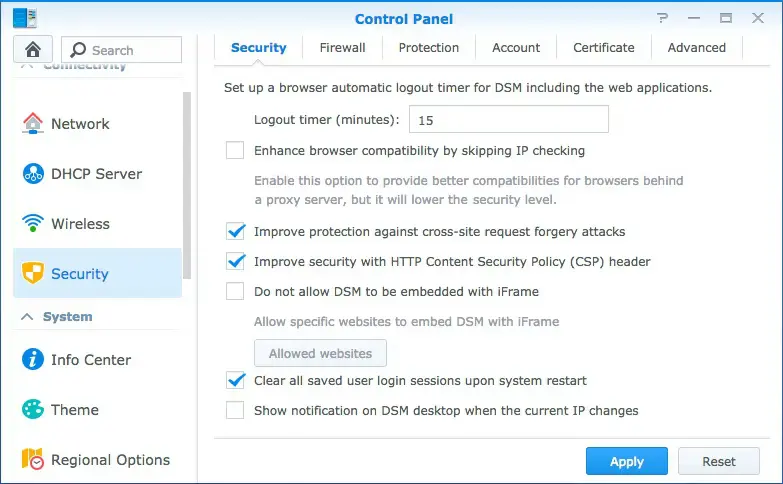Toggle cross-site request forgery protection
The height and width of the screenshot is (484, 783).
pos(235,232)
